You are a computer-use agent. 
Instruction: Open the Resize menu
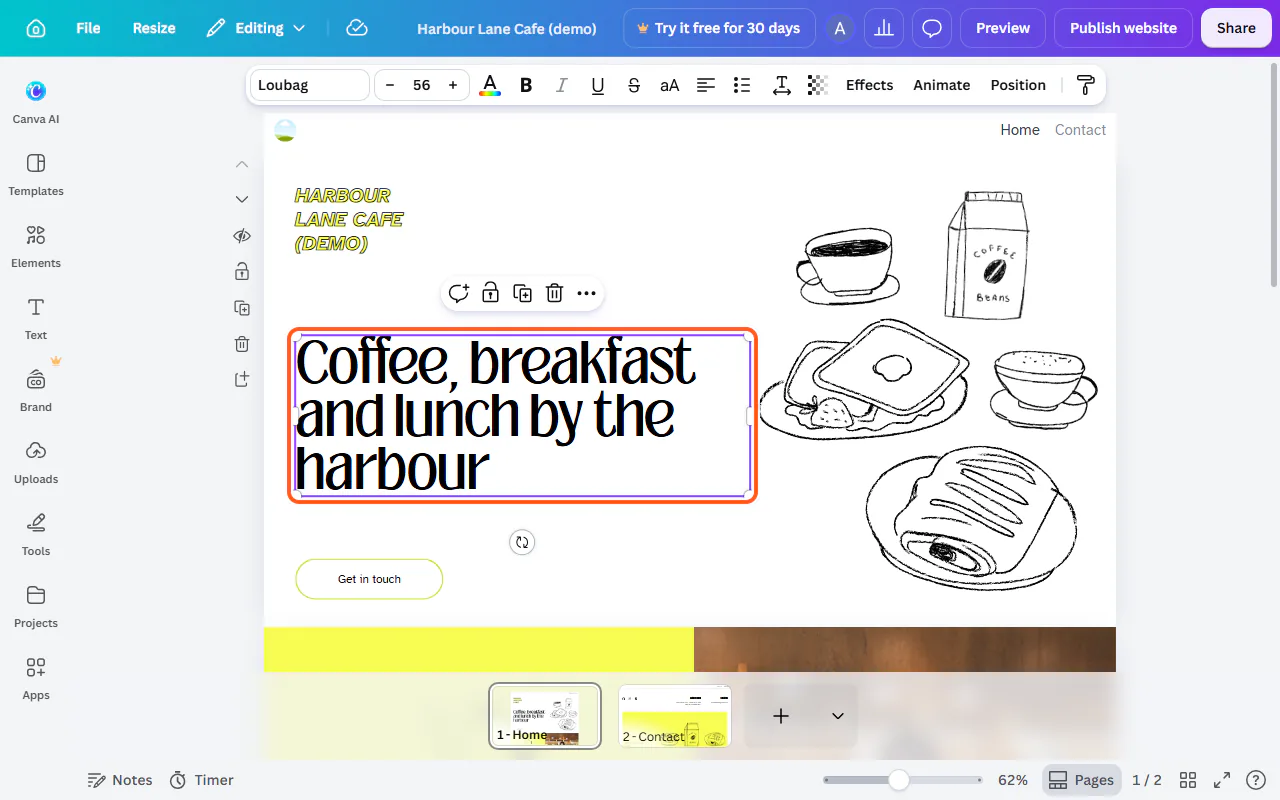pos(154,28)
